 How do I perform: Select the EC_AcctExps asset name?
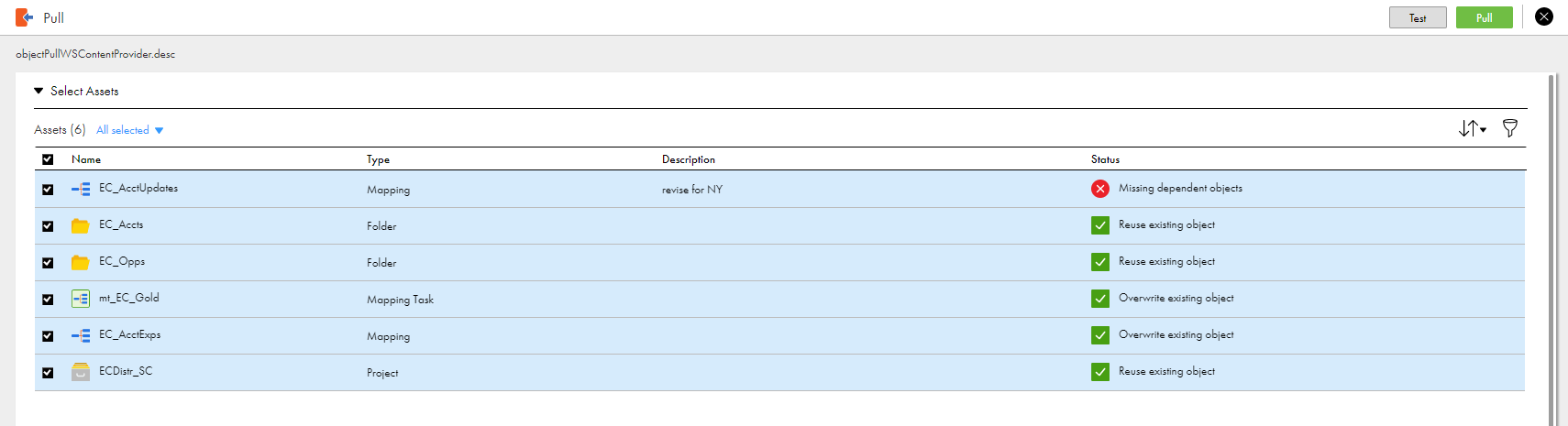click(129, 334)
